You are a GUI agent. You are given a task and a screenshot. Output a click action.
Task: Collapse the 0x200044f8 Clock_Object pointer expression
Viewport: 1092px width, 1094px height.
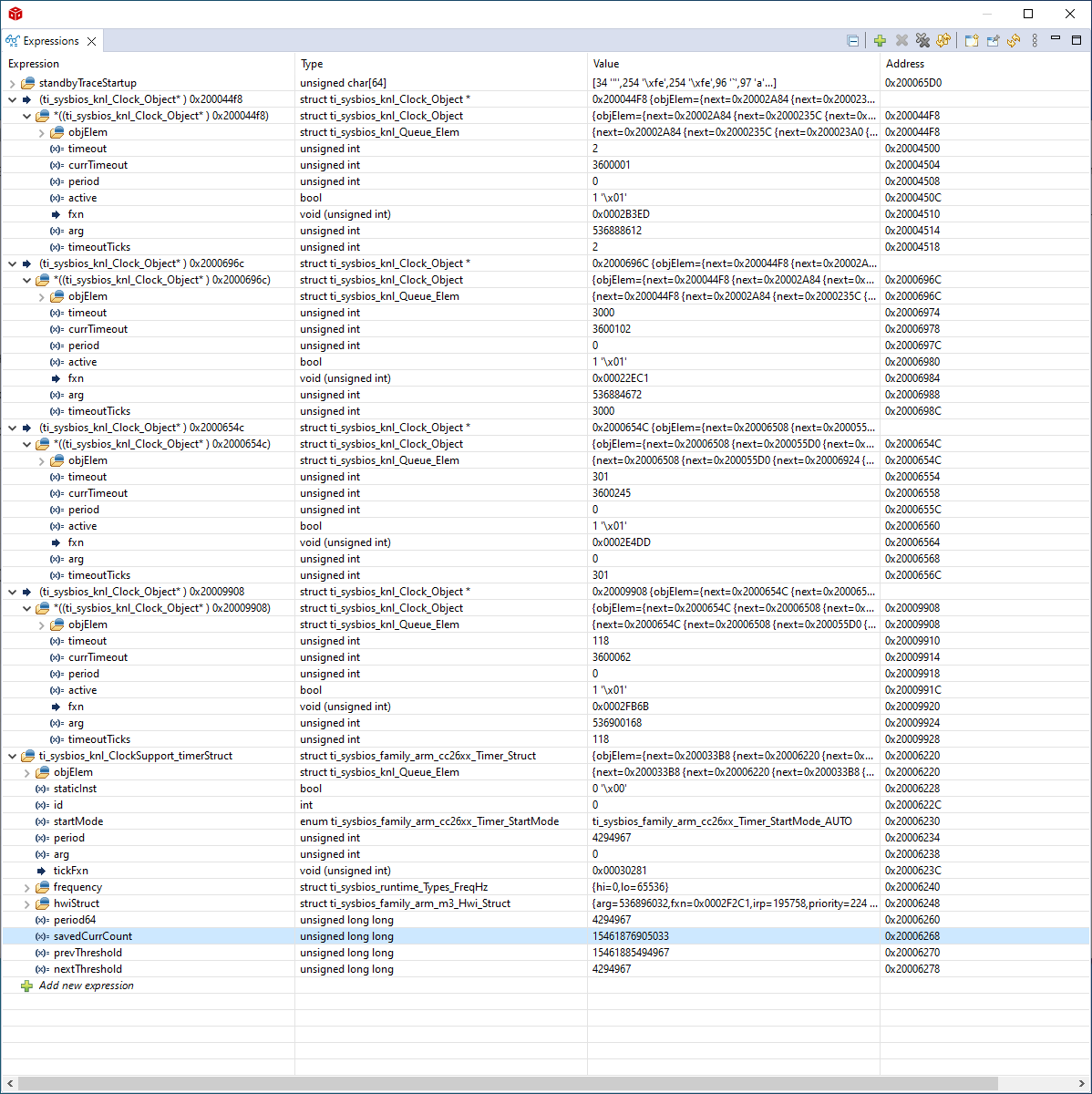[x=12, y=99]
